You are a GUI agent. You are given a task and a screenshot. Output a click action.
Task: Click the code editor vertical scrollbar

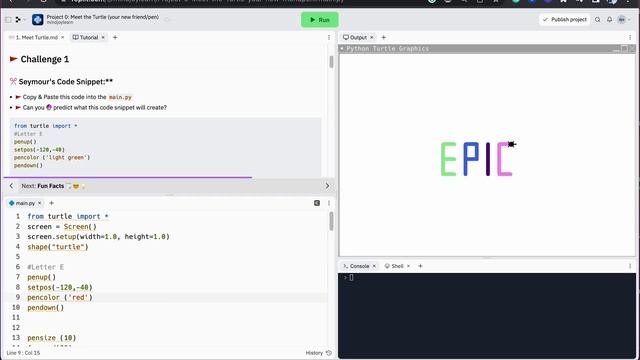tap(331, 221)
